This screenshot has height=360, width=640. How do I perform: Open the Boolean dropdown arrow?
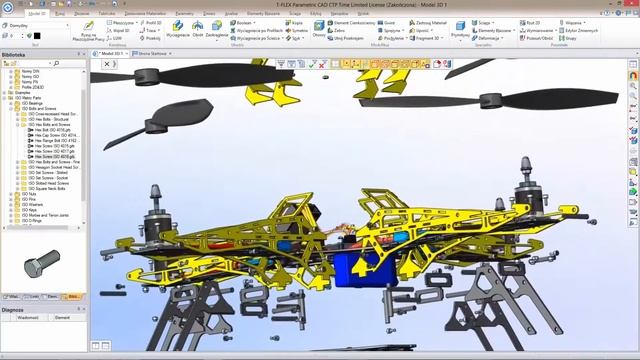pyautogui.click(x=255, y=23)
